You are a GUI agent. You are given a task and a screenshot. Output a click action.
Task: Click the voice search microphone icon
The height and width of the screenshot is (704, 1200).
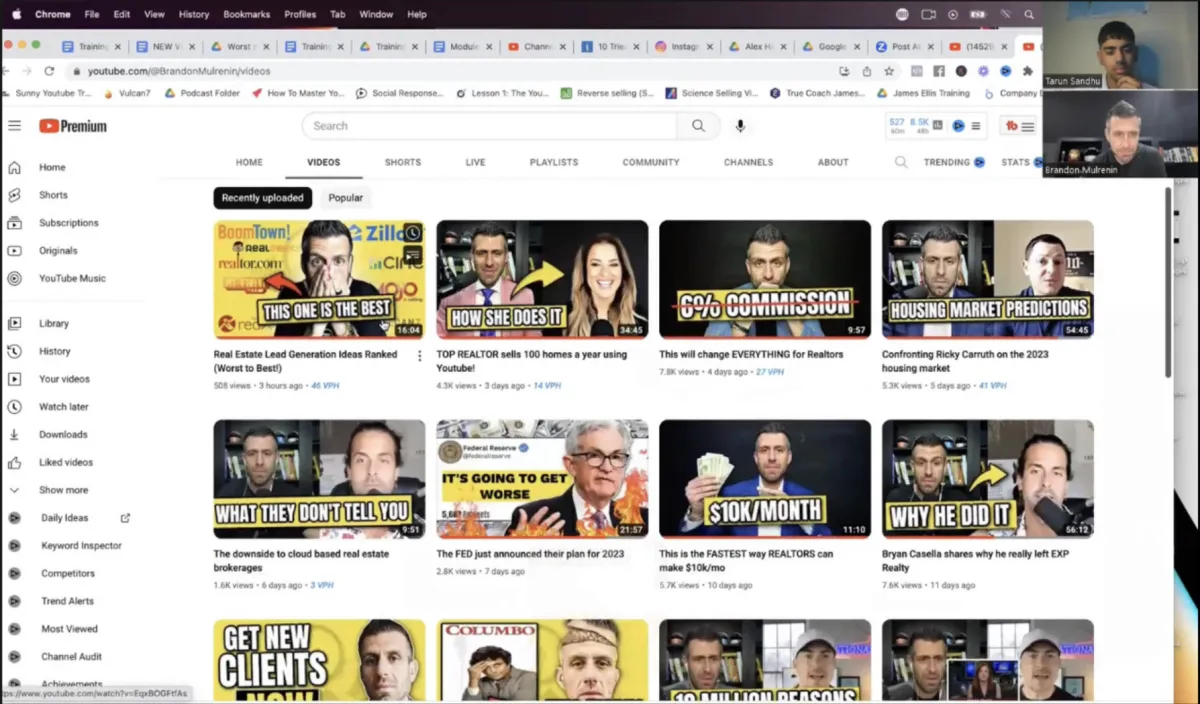pos(740,126)
